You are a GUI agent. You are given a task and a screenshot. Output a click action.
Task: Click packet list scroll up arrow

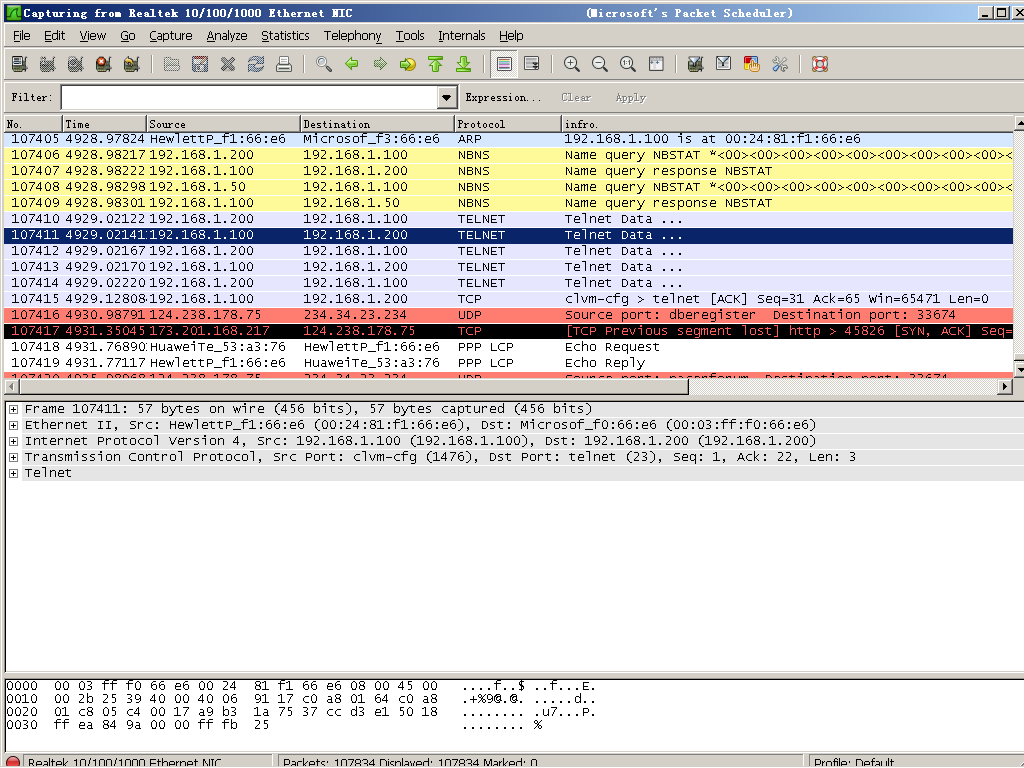[x=1019, y=123]
